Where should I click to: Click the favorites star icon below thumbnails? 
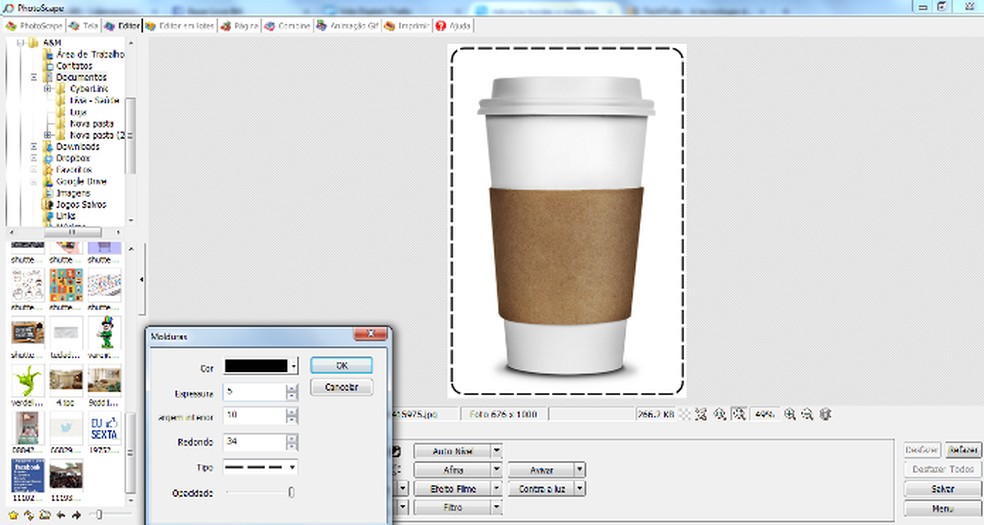tap(13, 515)
